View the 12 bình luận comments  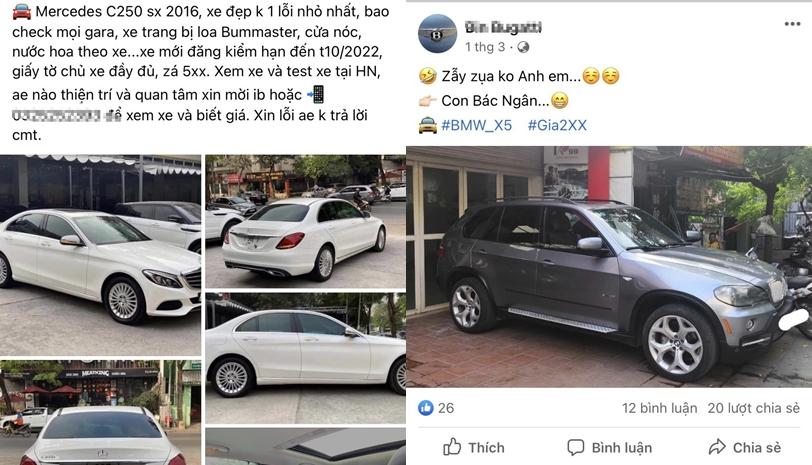click(x=660, y=408)
